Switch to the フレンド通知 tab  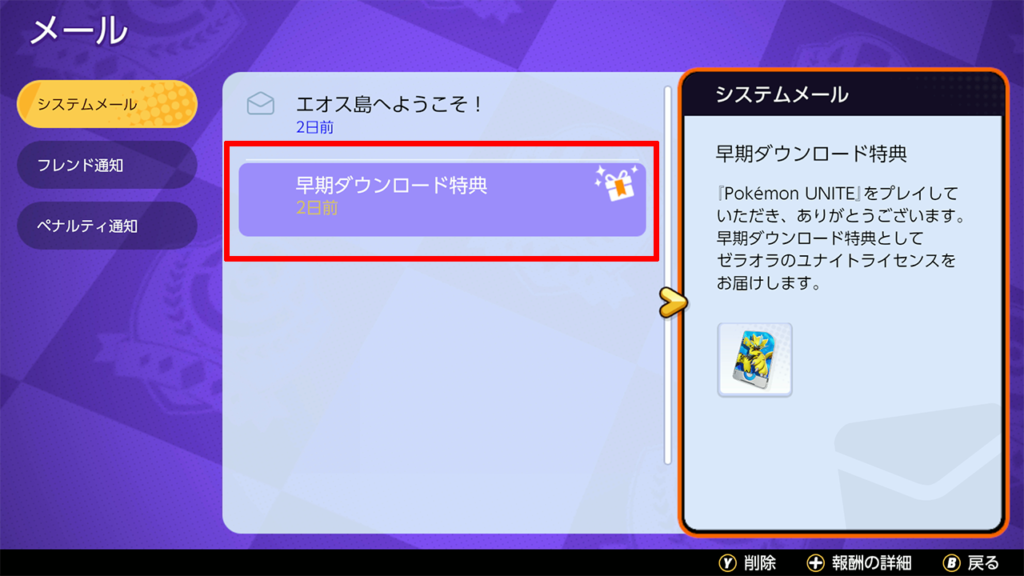[107, 165]
